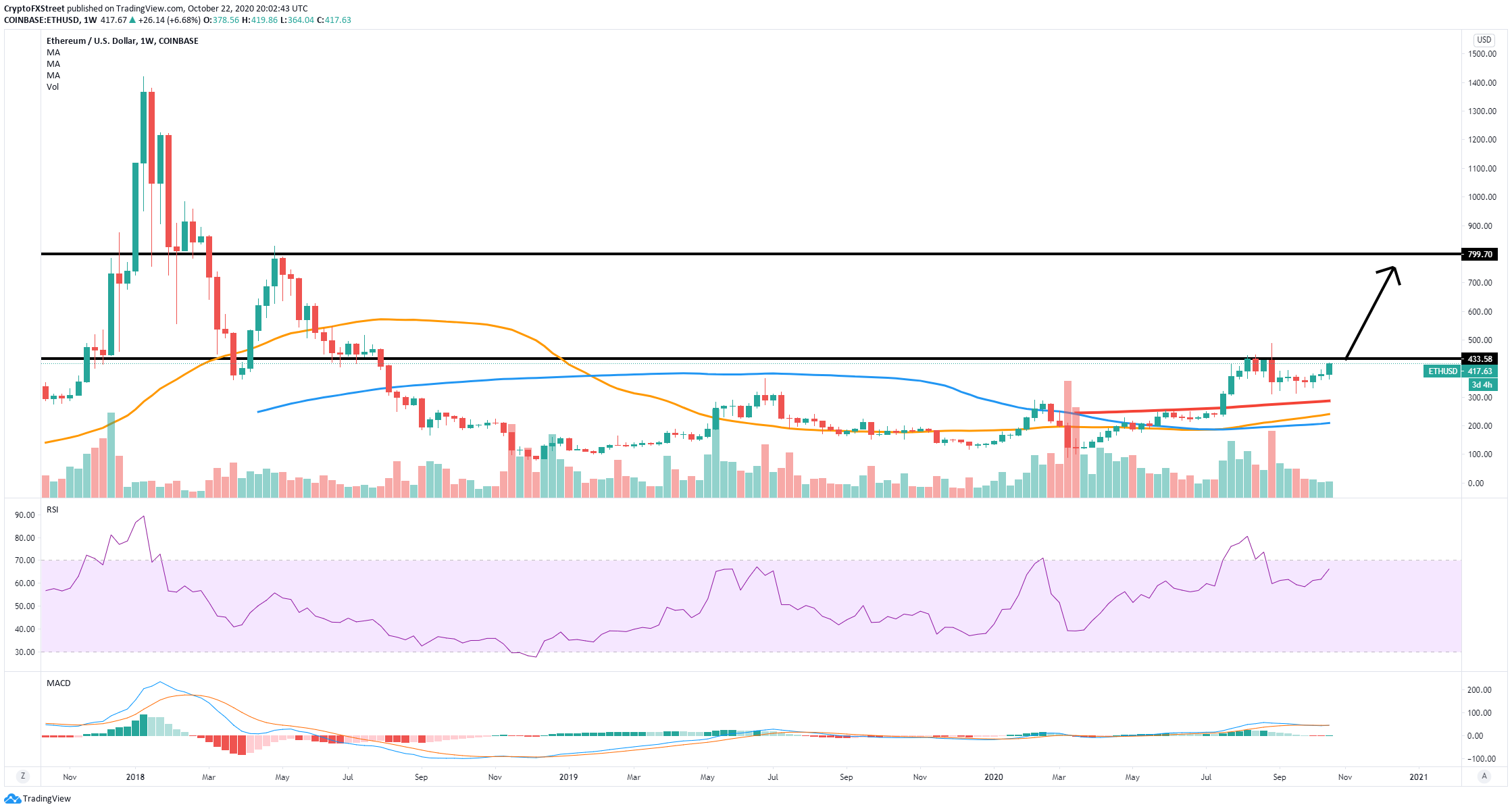Click the 2021 label on time axis
1512x811 pixels.
point(1419,777)
